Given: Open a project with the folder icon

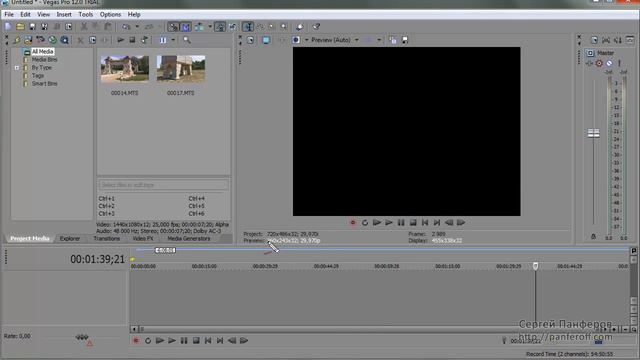Looking at the screenshot, I should click(x=20, y=27).
